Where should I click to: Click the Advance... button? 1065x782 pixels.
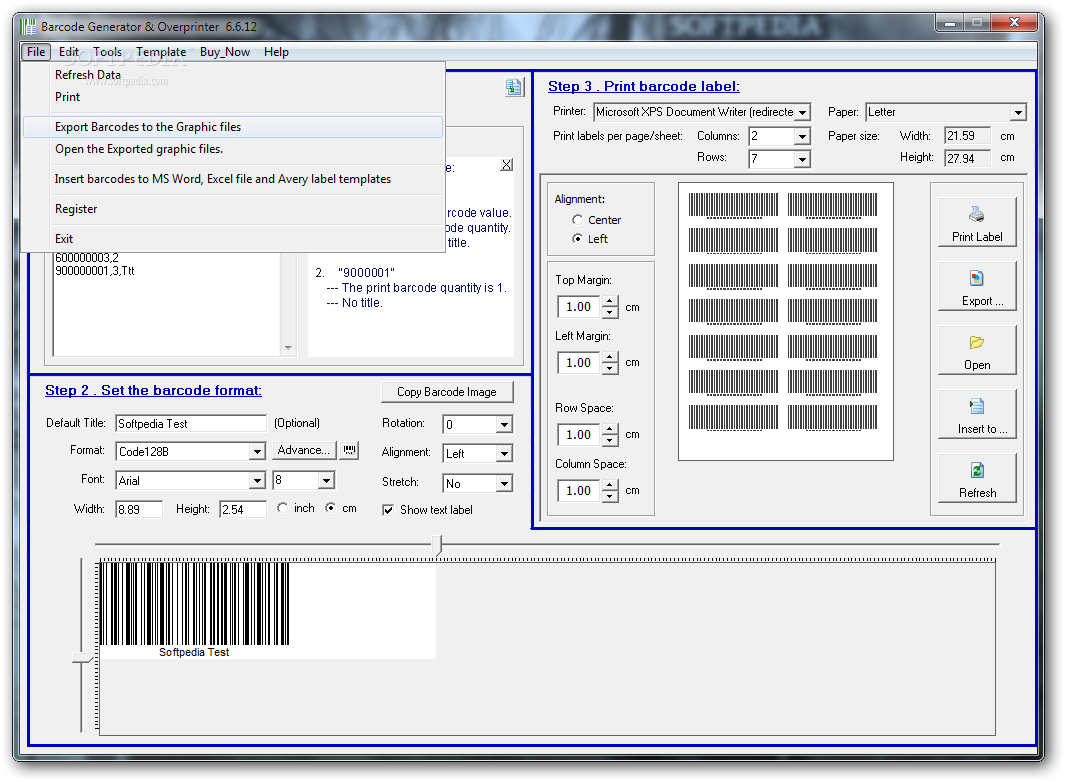(304, 450)
